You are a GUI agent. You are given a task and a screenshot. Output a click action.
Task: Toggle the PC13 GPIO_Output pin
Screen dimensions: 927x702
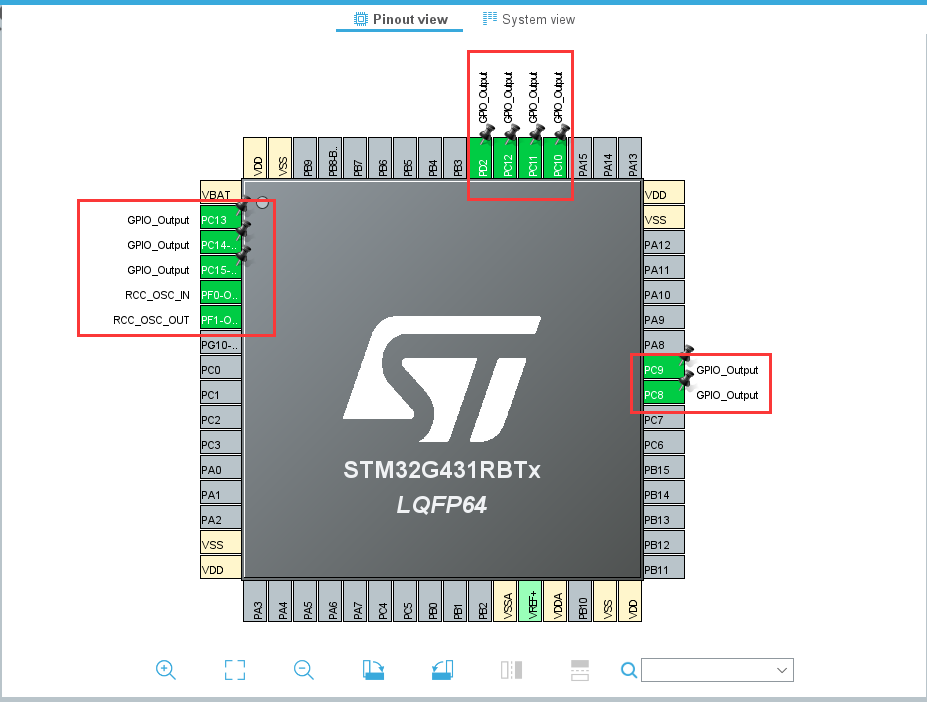click(x=219, y=219)
